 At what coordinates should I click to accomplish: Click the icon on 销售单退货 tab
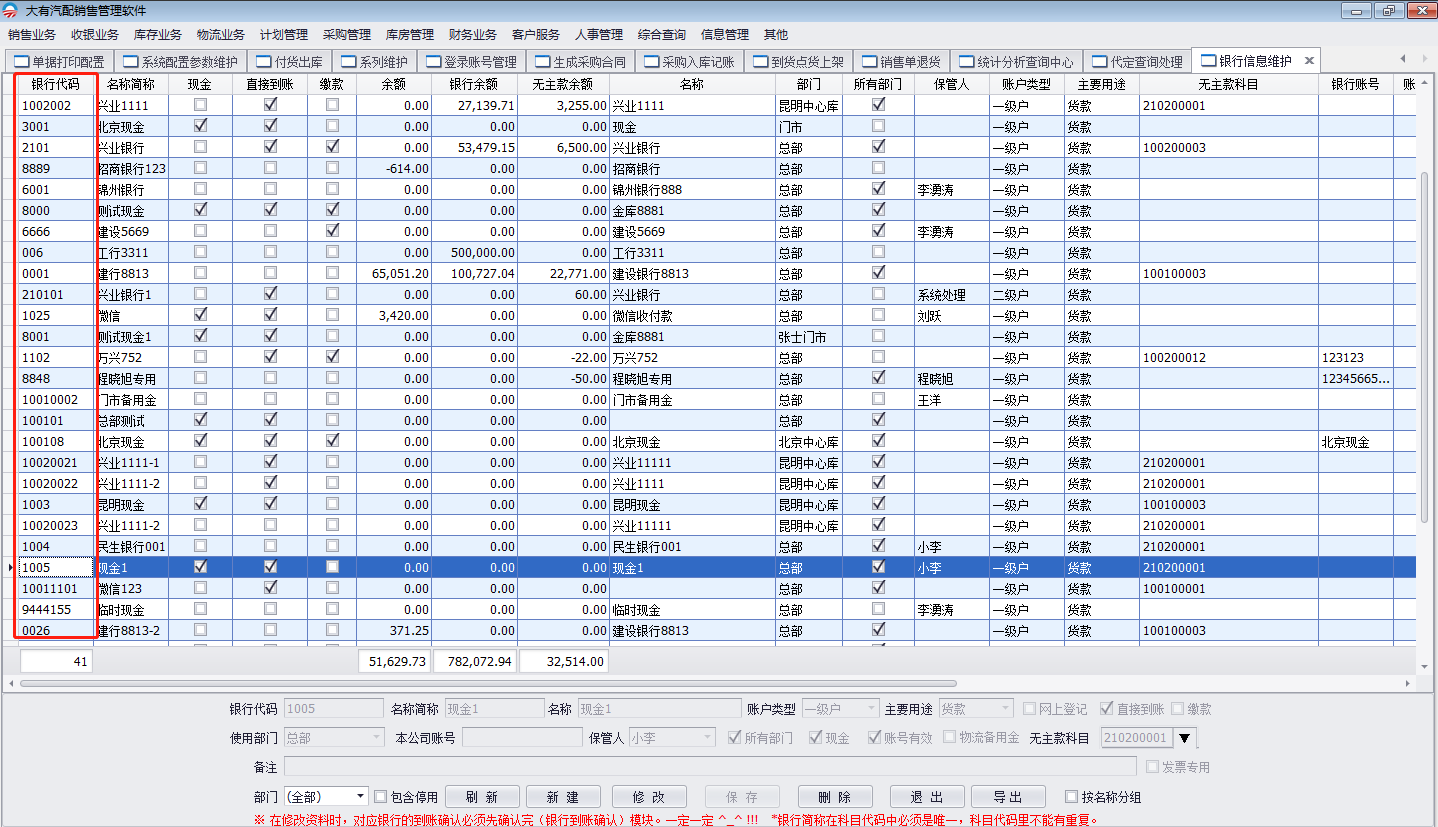coord(870,61)
